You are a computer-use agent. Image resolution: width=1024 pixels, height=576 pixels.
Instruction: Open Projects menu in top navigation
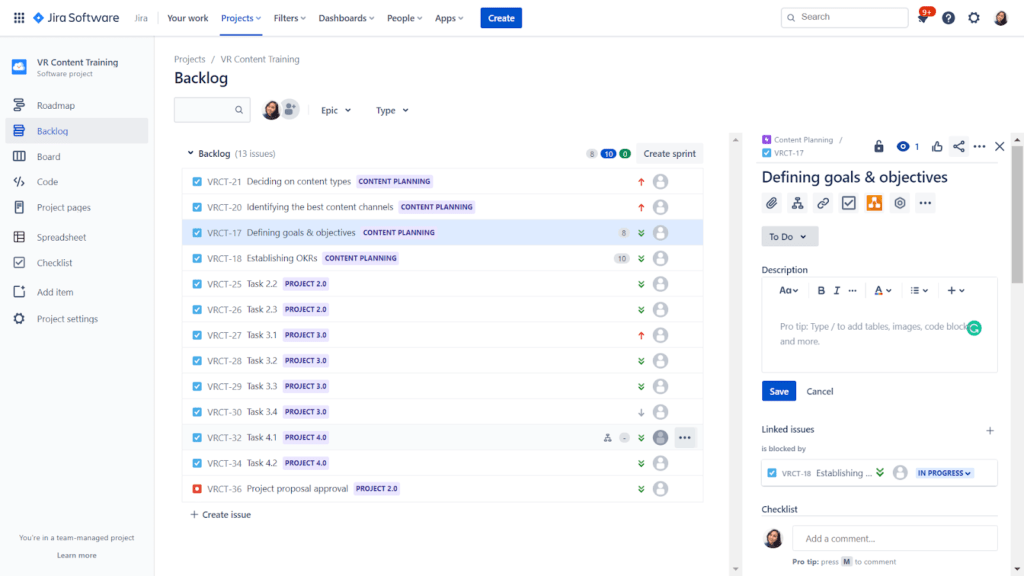tap(240, 18)
